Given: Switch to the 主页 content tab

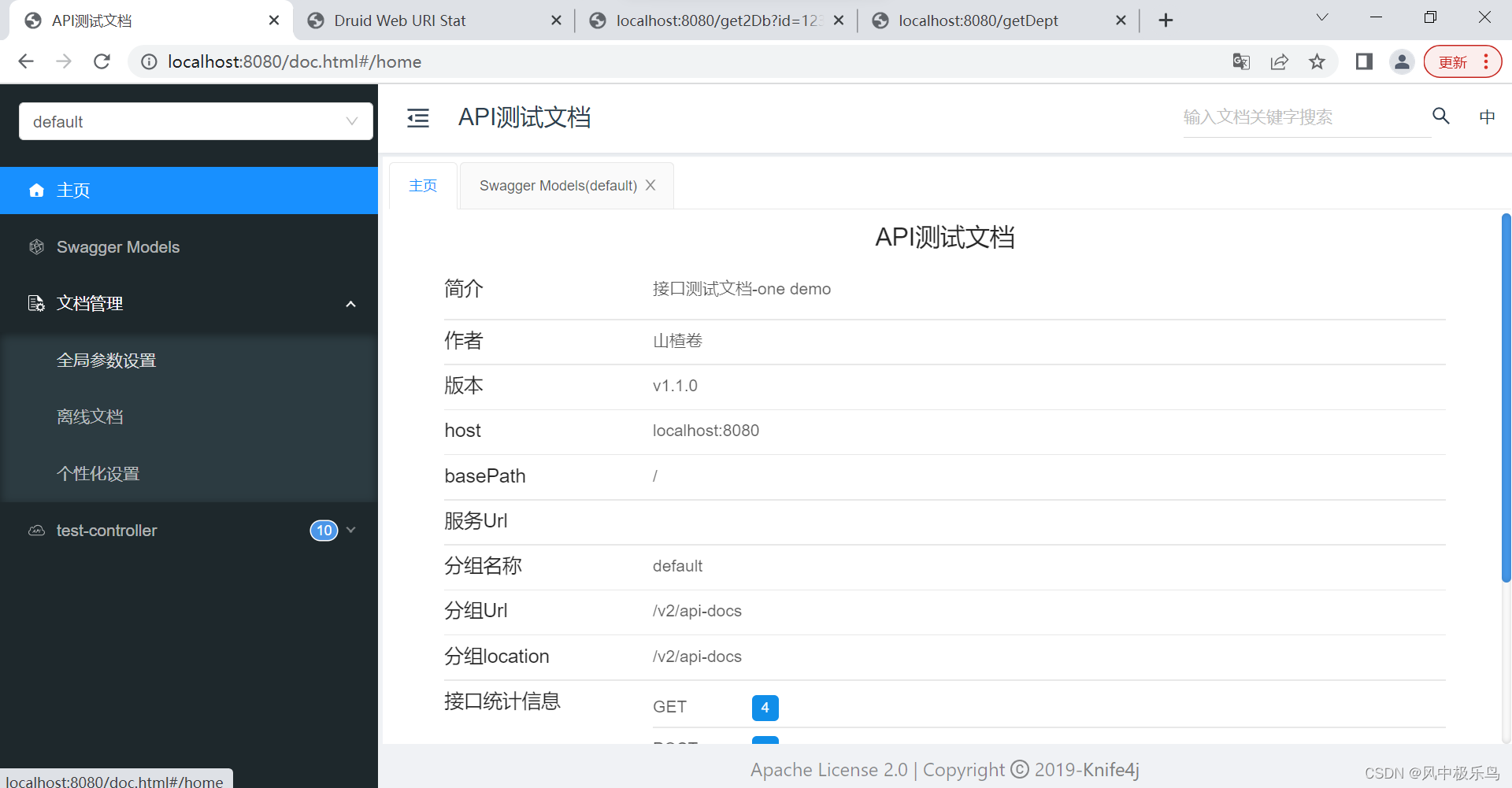Looking at the screenshot, I should tap(423, 186).
